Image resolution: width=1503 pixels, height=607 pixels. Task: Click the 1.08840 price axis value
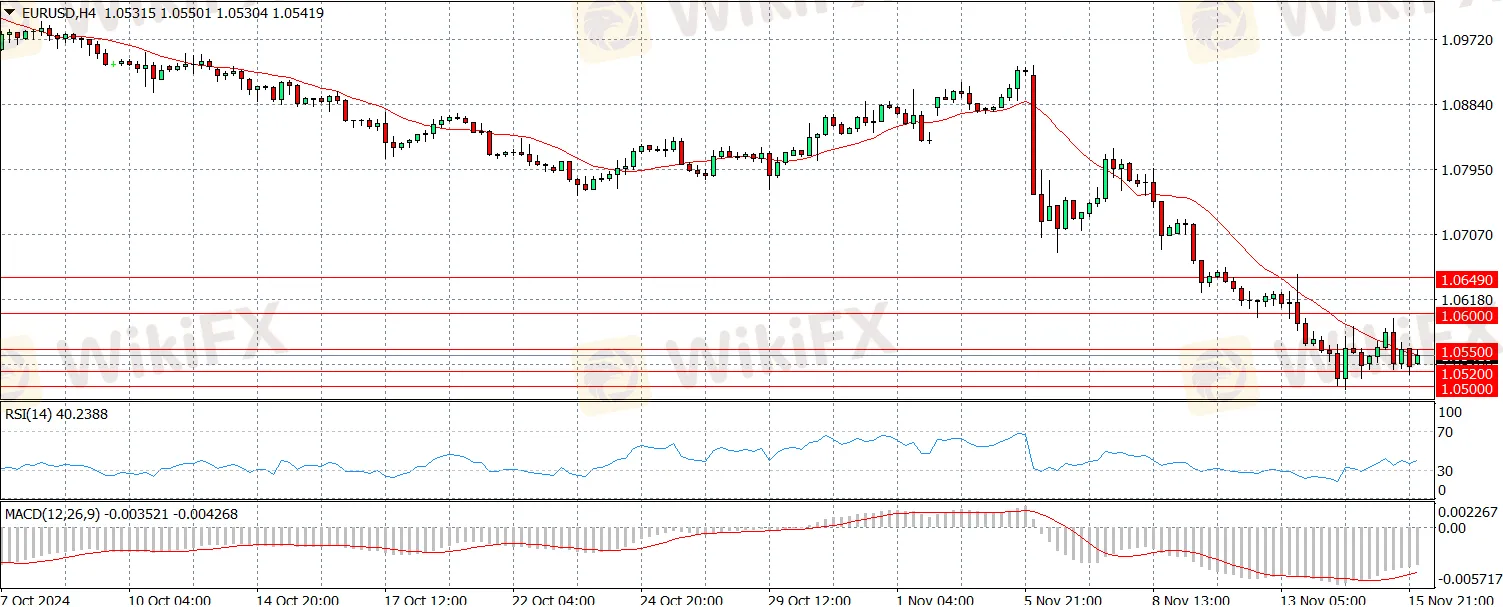(x=1467, y=104)
